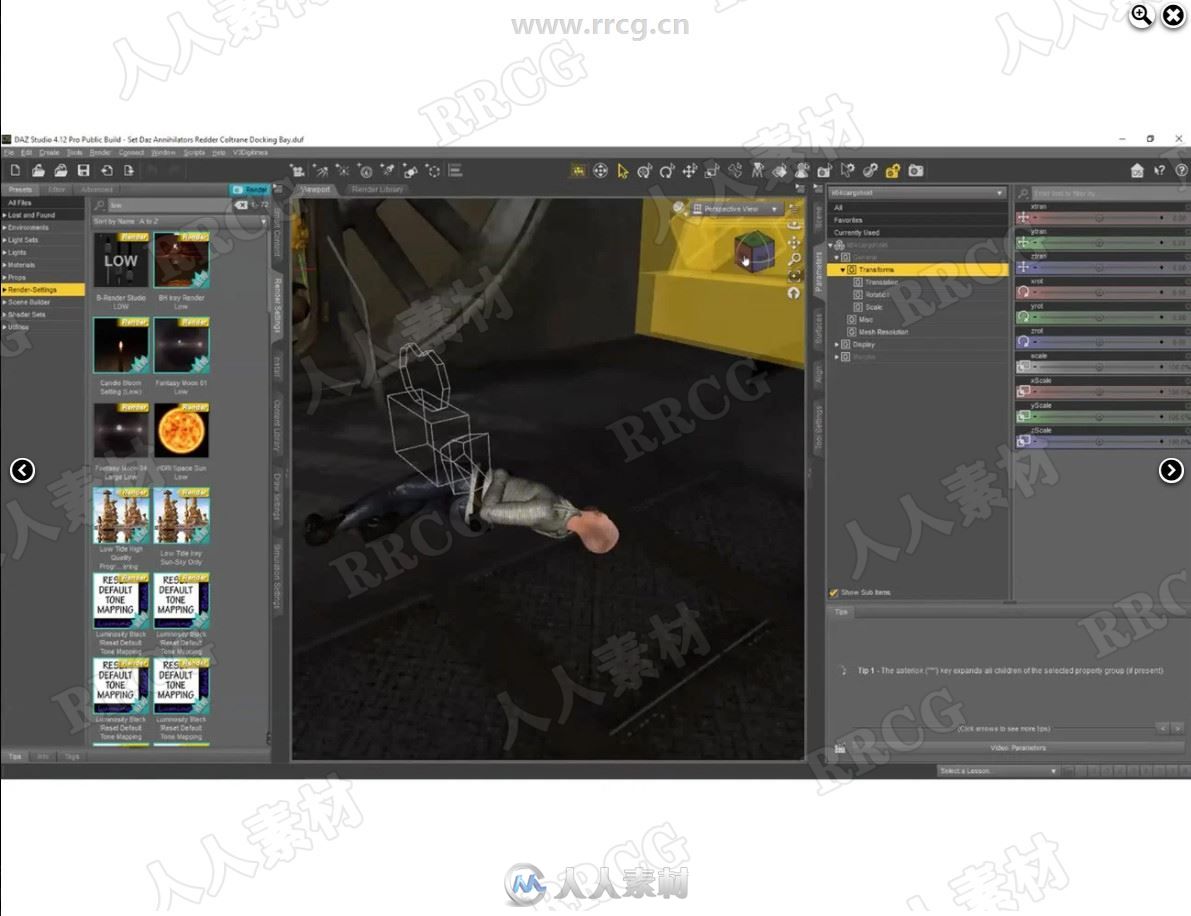Open the node selection dropdown in Parameters
This screenshot has height=916, width=1191.
[917, 193]
